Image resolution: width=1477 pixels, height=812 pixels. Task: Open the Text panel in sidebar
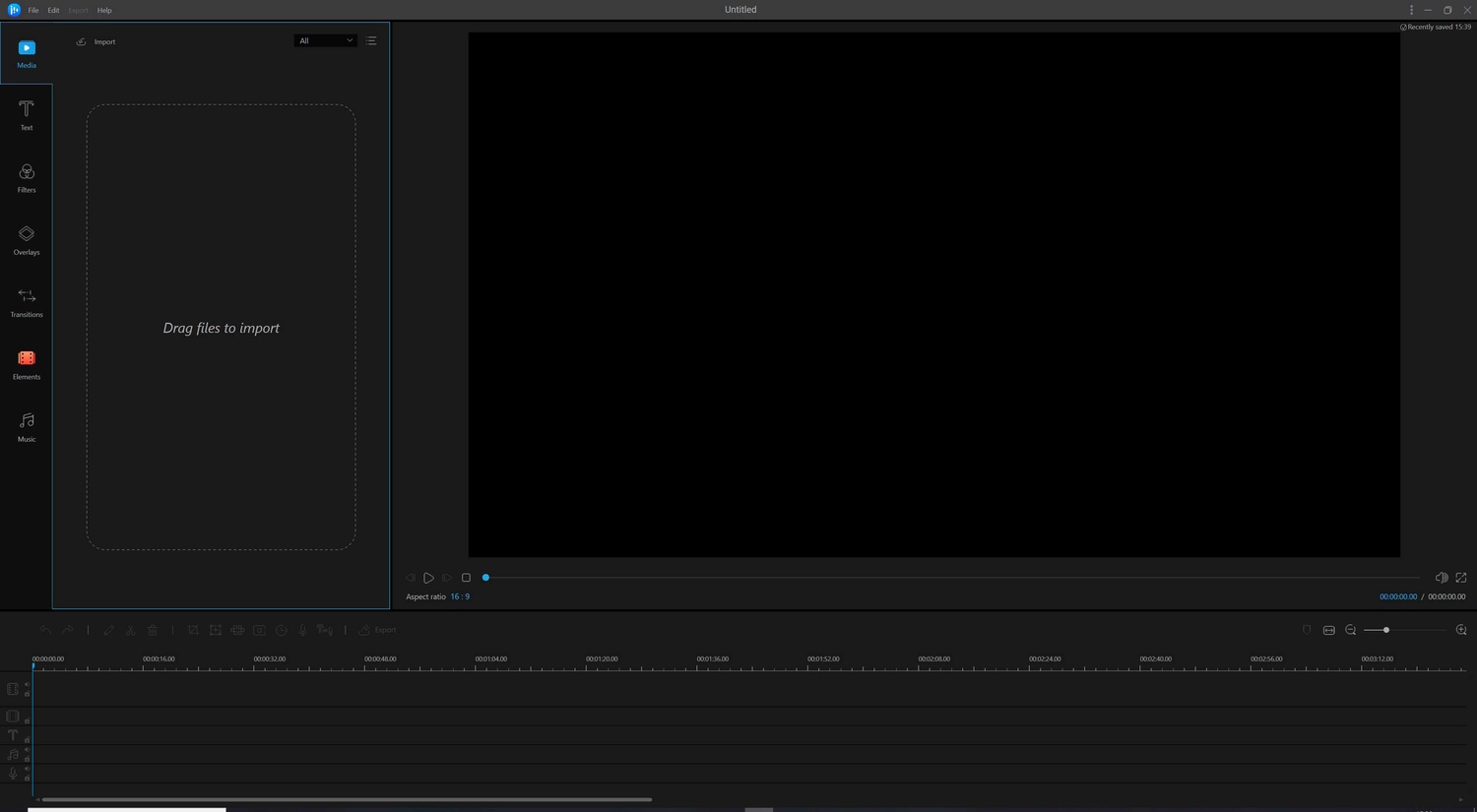point(27,114)
